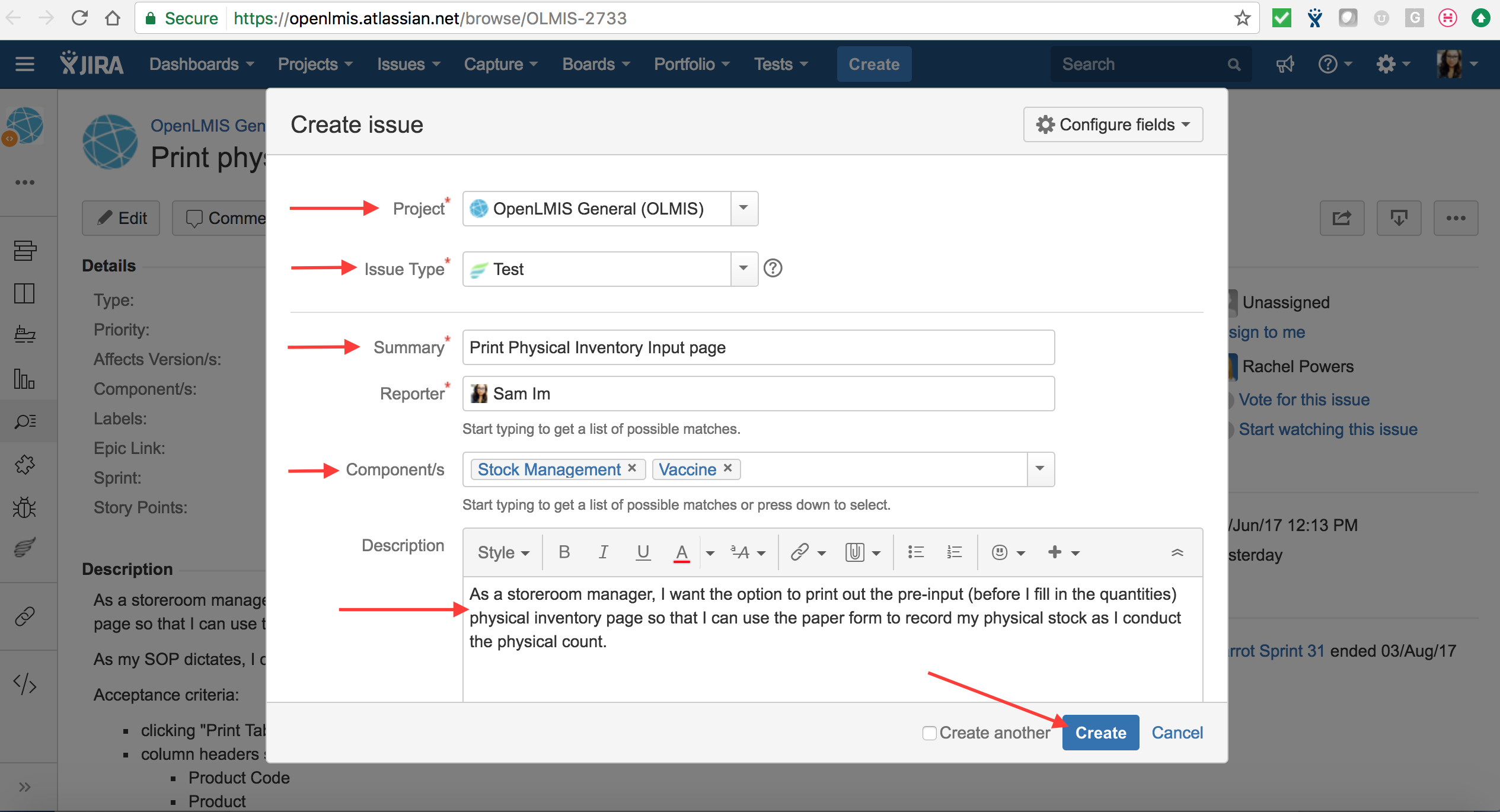Click into the Summary input field

[x=758, y=347]
